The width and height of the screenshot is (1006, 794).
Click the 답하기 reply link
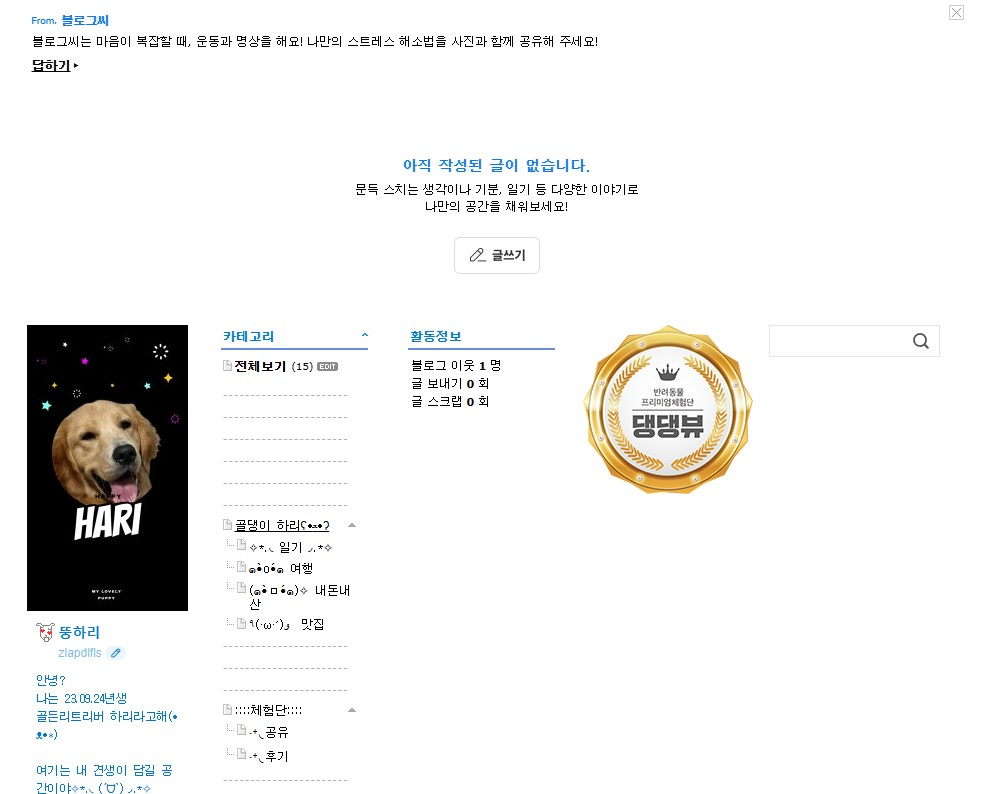(51, 65)
